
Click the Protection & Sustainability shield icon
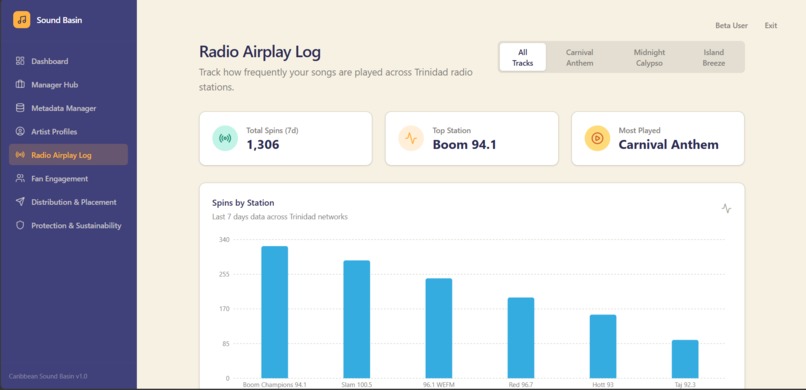pos(20,225)
